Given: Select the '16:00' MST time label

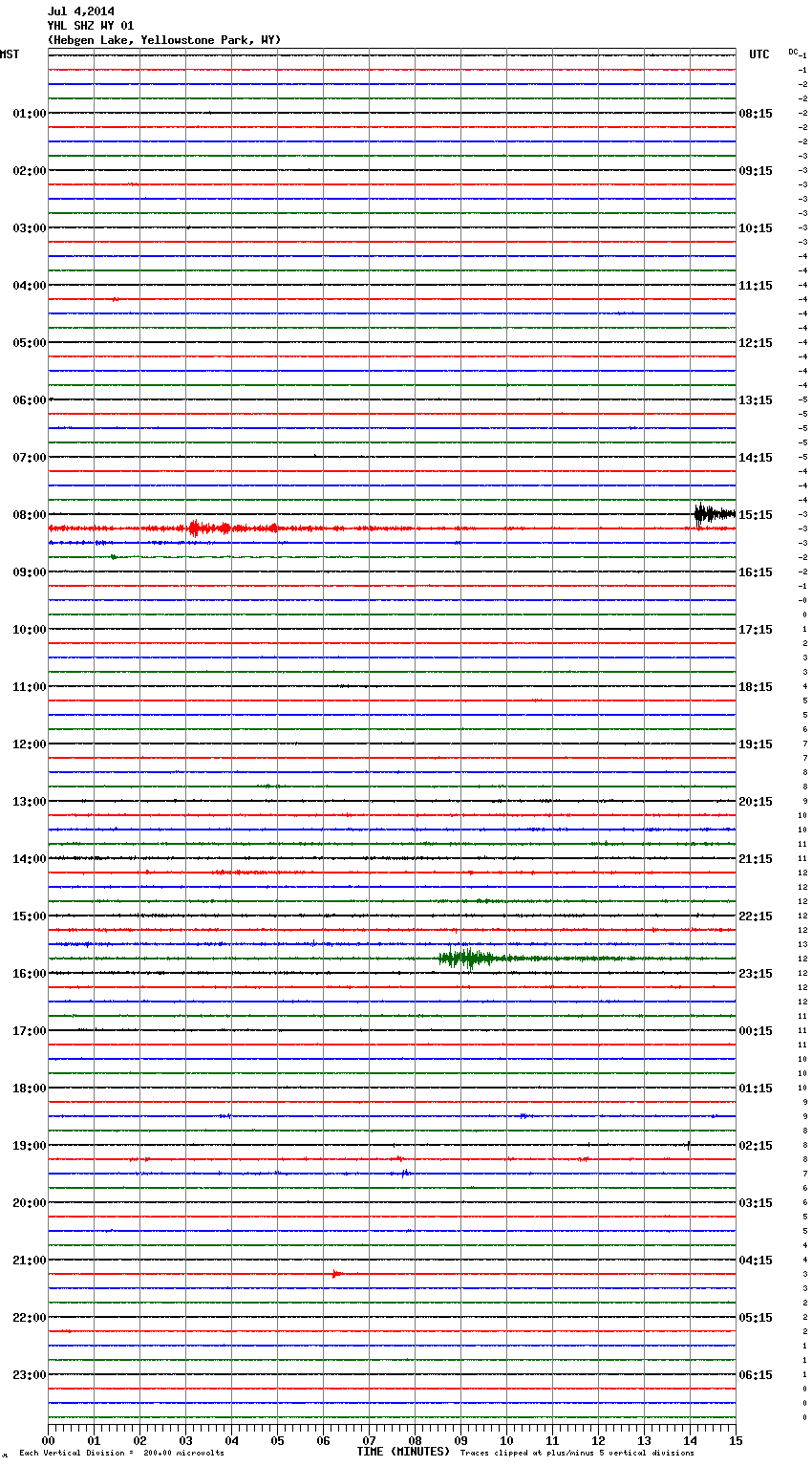Looking at the screenshot, I should click(x=30, y=974).
